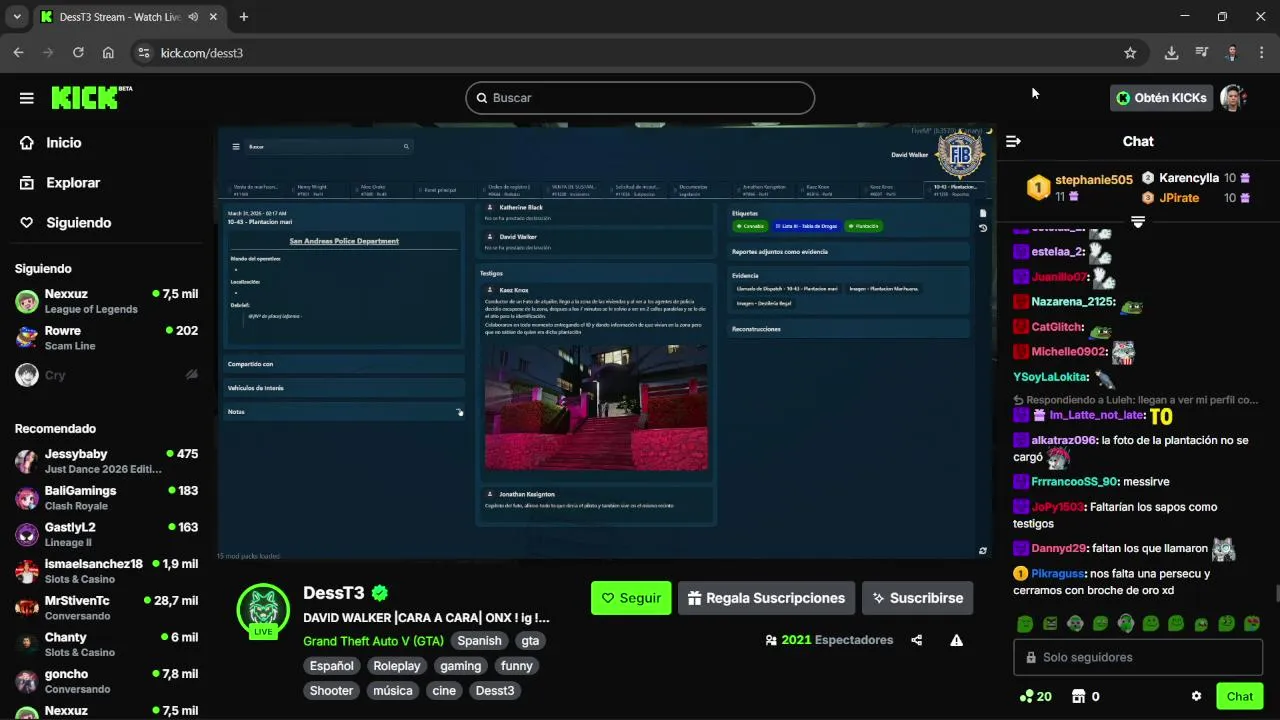Open a new browser tab
Viewport: 1280px width, 720px height.
point(243,17)
